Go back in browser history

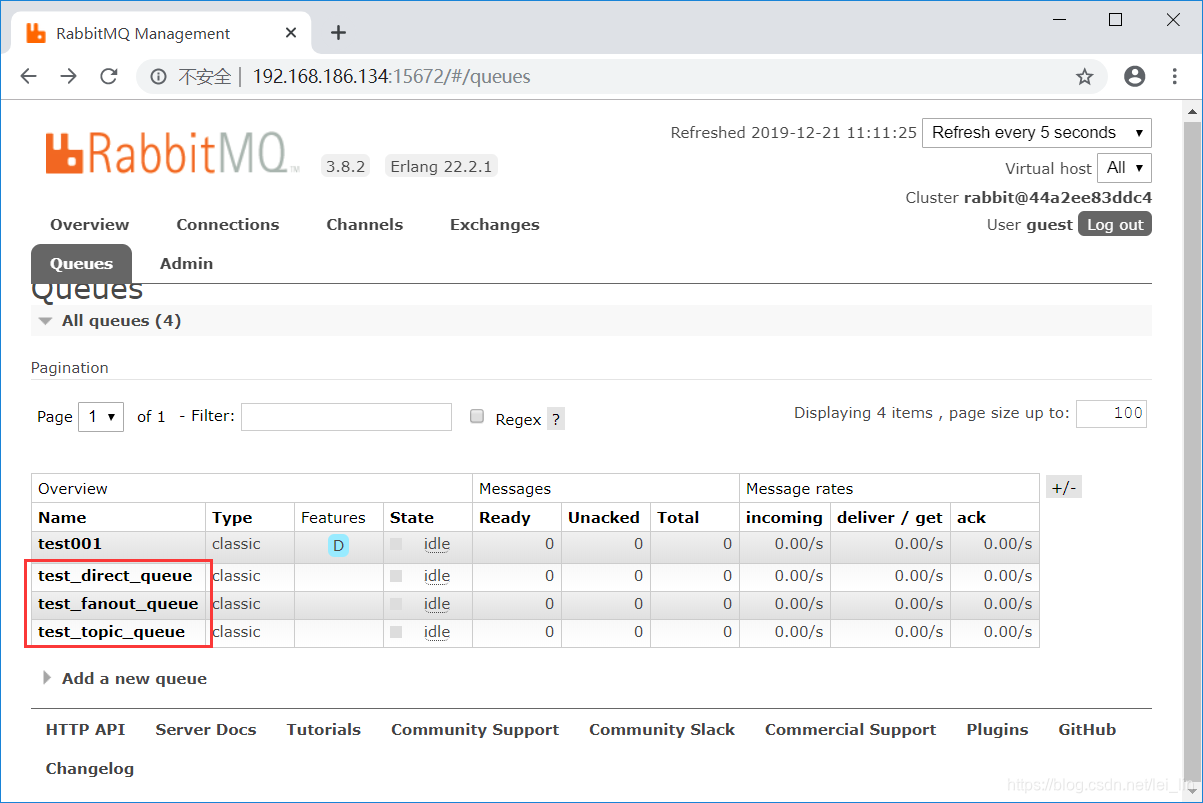point(28,77)
